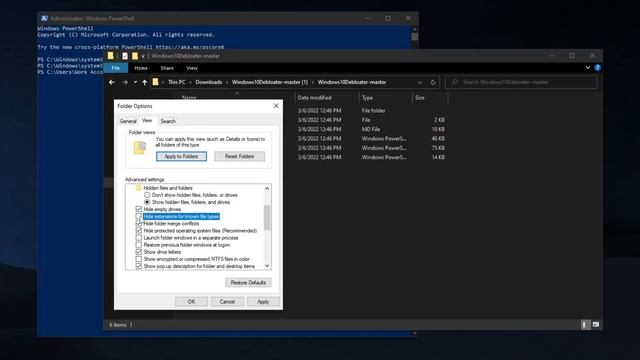Toggle Hide protected operating system files
640x360 pixels.
pos(139,231)
